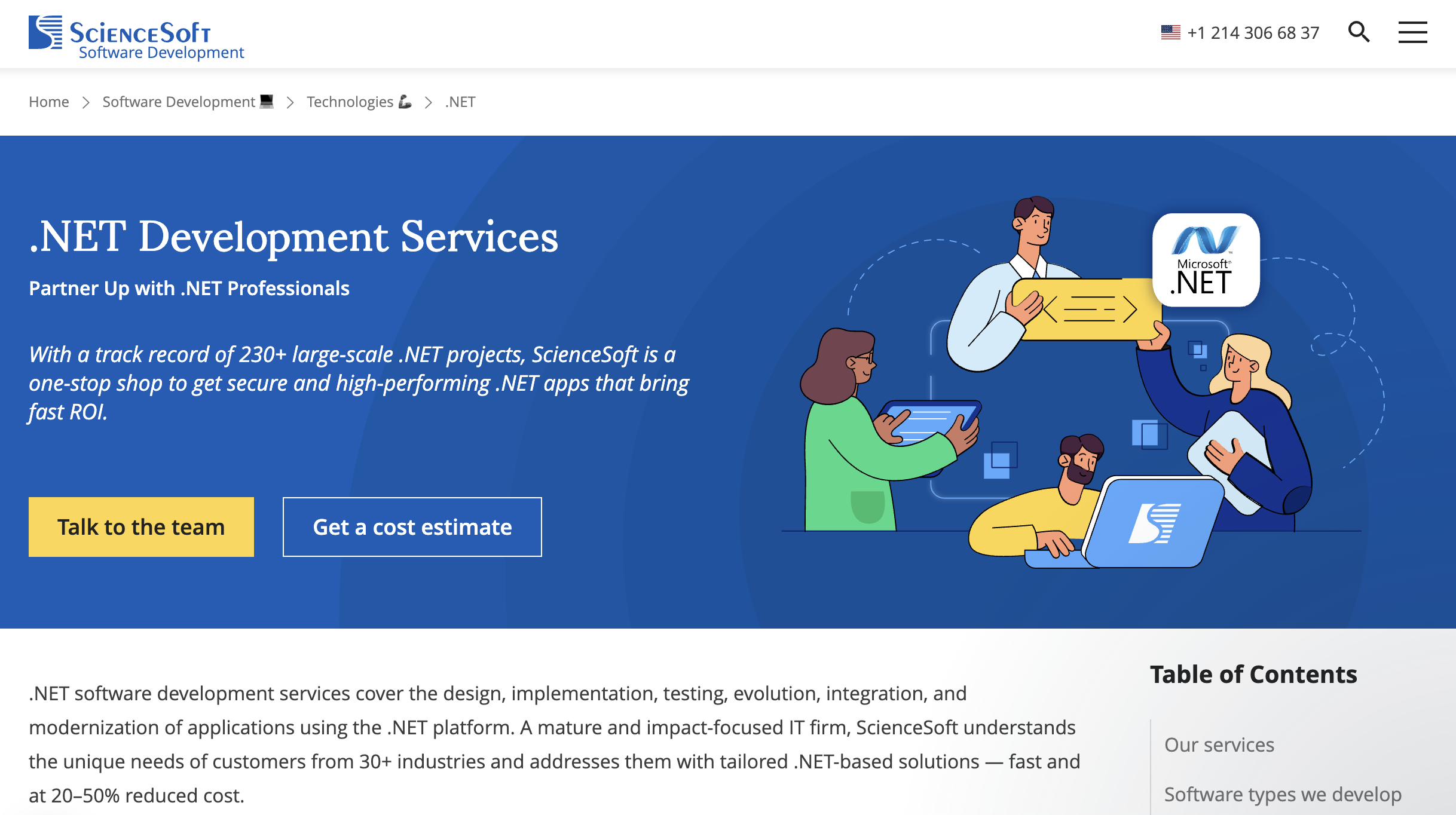The image size is (1456, 815).
Task: Click Get a cost estimate button
Action: click(412, 527)
